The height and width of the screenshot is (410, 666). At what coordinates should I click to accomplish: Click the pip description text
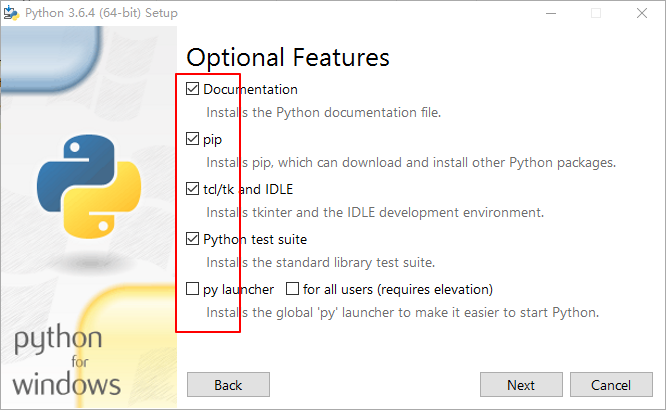(411, 163)
